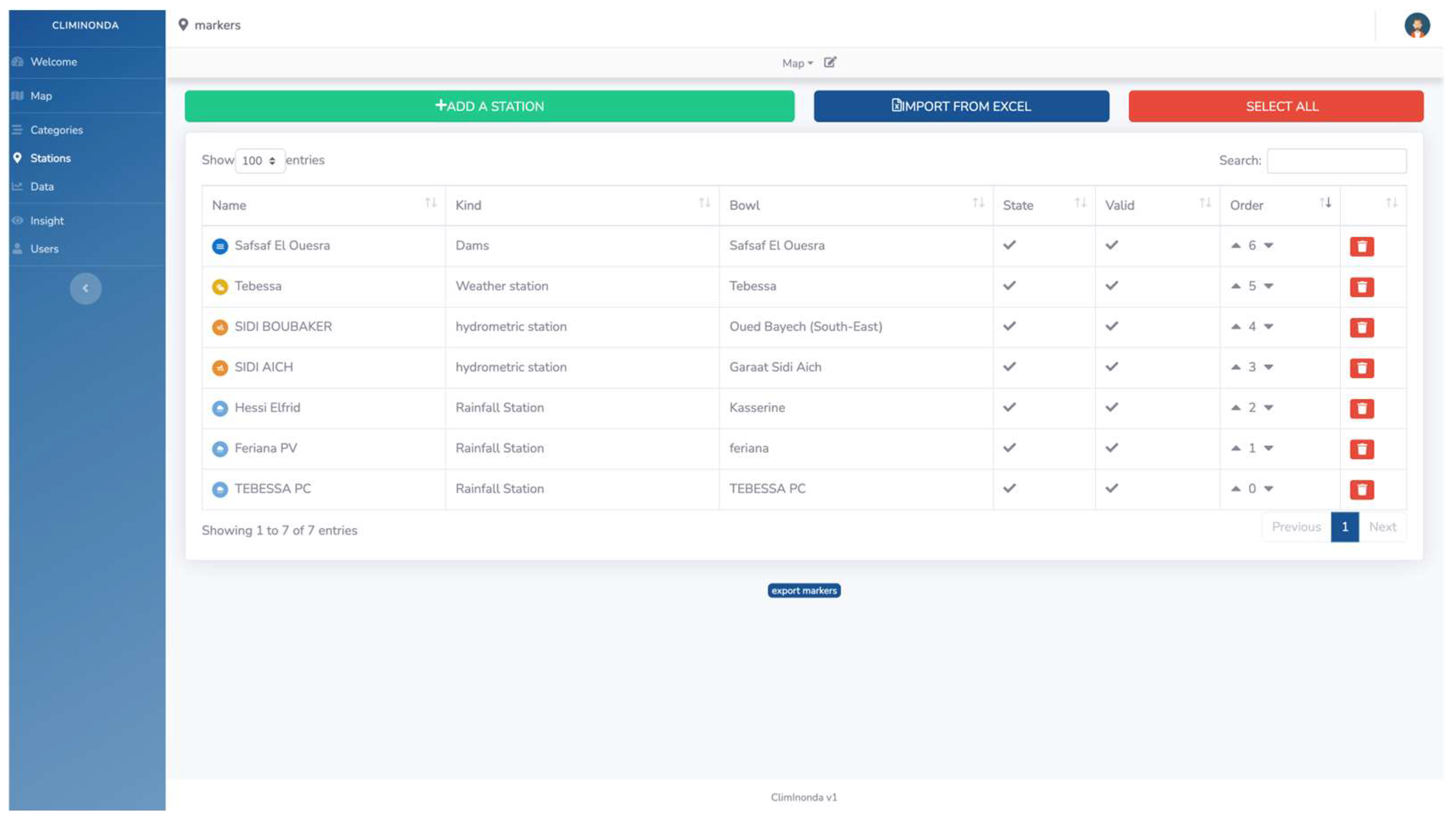Click the export markers button
The height and width of the screenshot is (822, 1456).
tap(804, 590)
